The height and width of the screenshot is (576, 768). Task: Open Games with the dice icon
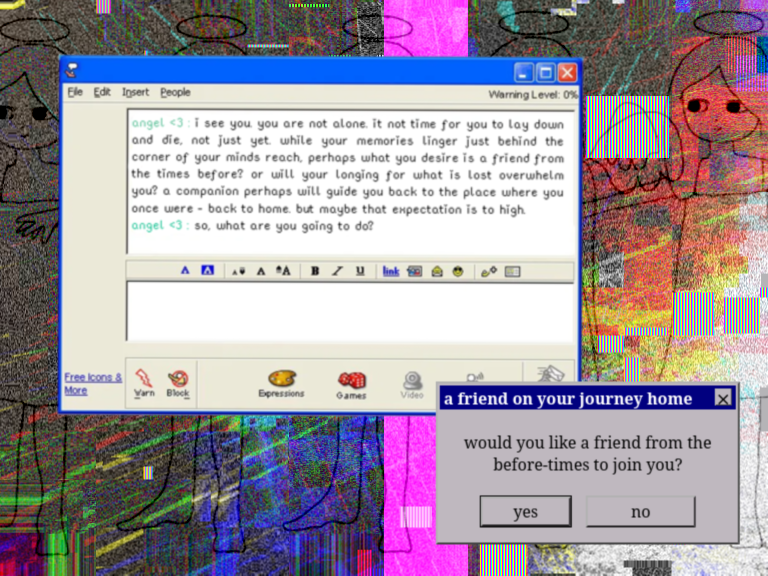pos(351,381)
